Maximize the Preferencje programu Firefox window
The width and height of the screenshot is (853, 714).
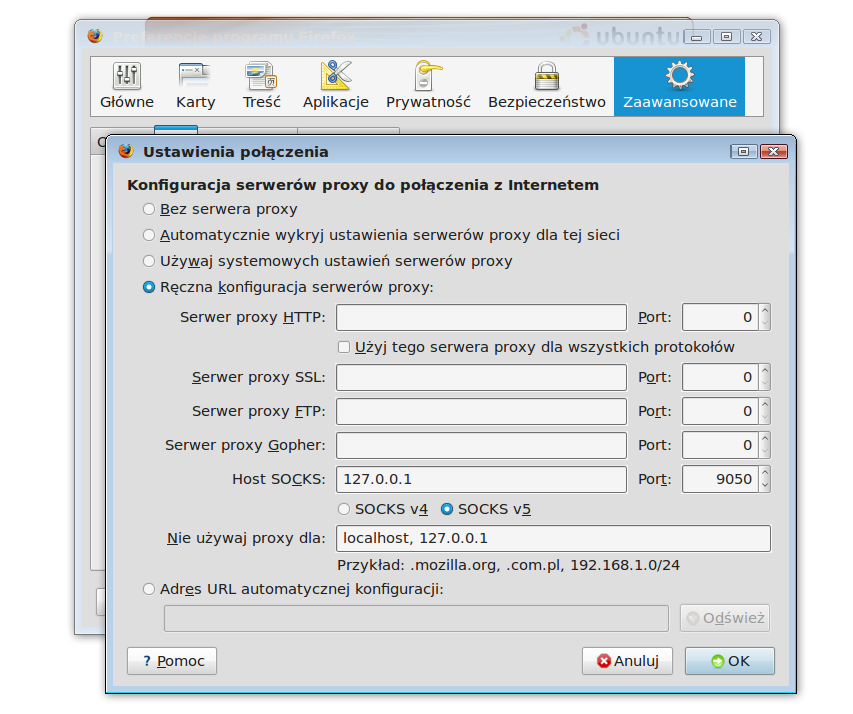tap(727, 37)
